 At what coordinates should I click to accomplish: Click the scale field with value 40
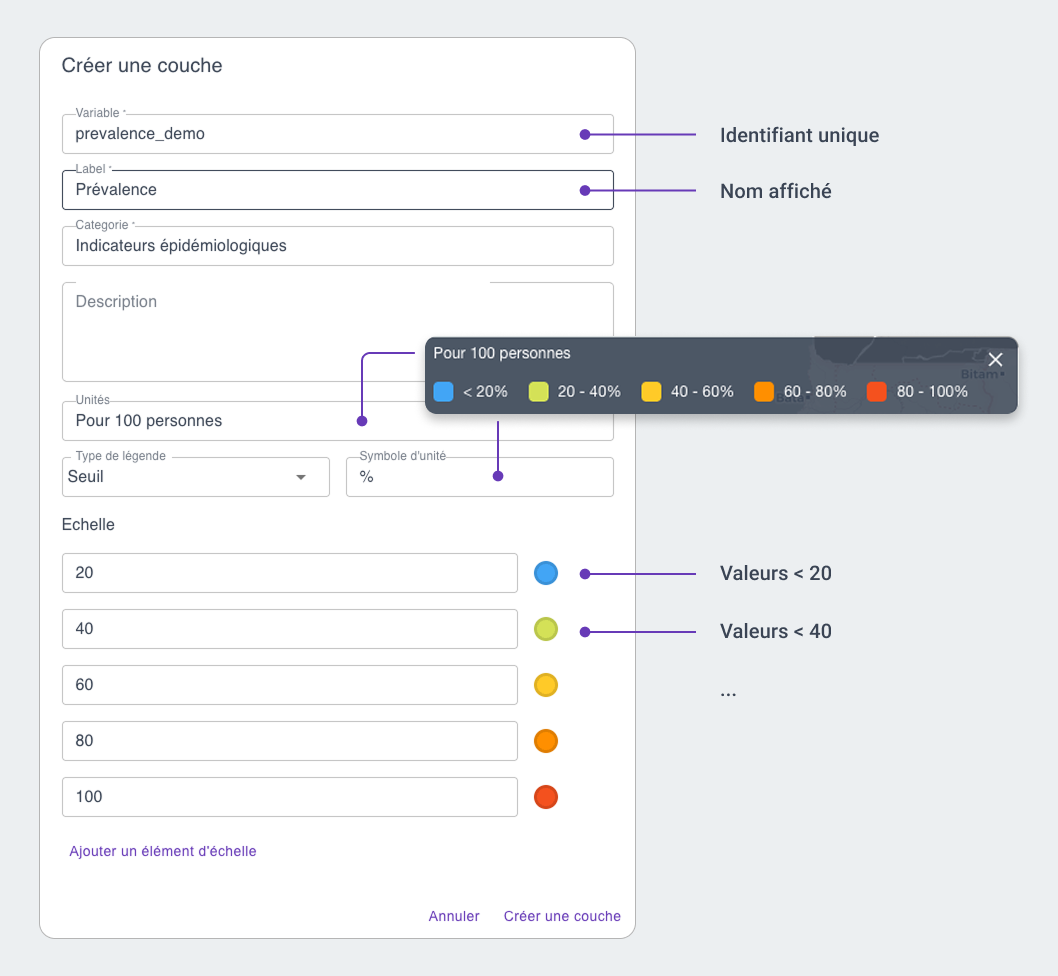(x=289, y=629)
